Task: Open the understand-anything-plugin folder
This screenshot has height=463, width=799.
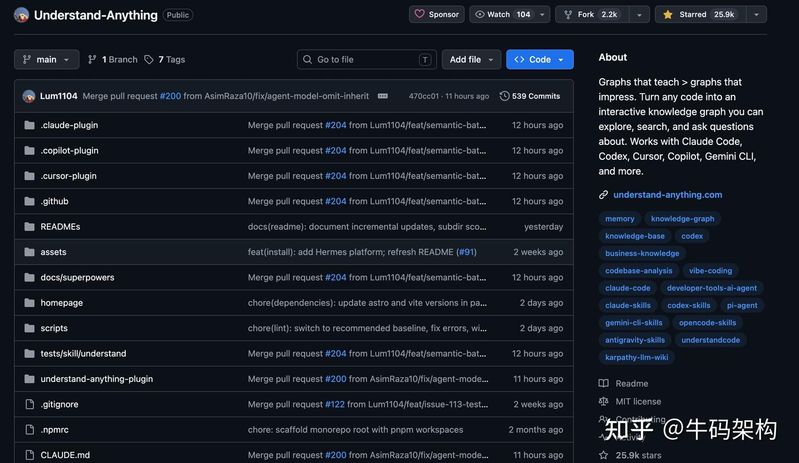Action: coord(97,379)
